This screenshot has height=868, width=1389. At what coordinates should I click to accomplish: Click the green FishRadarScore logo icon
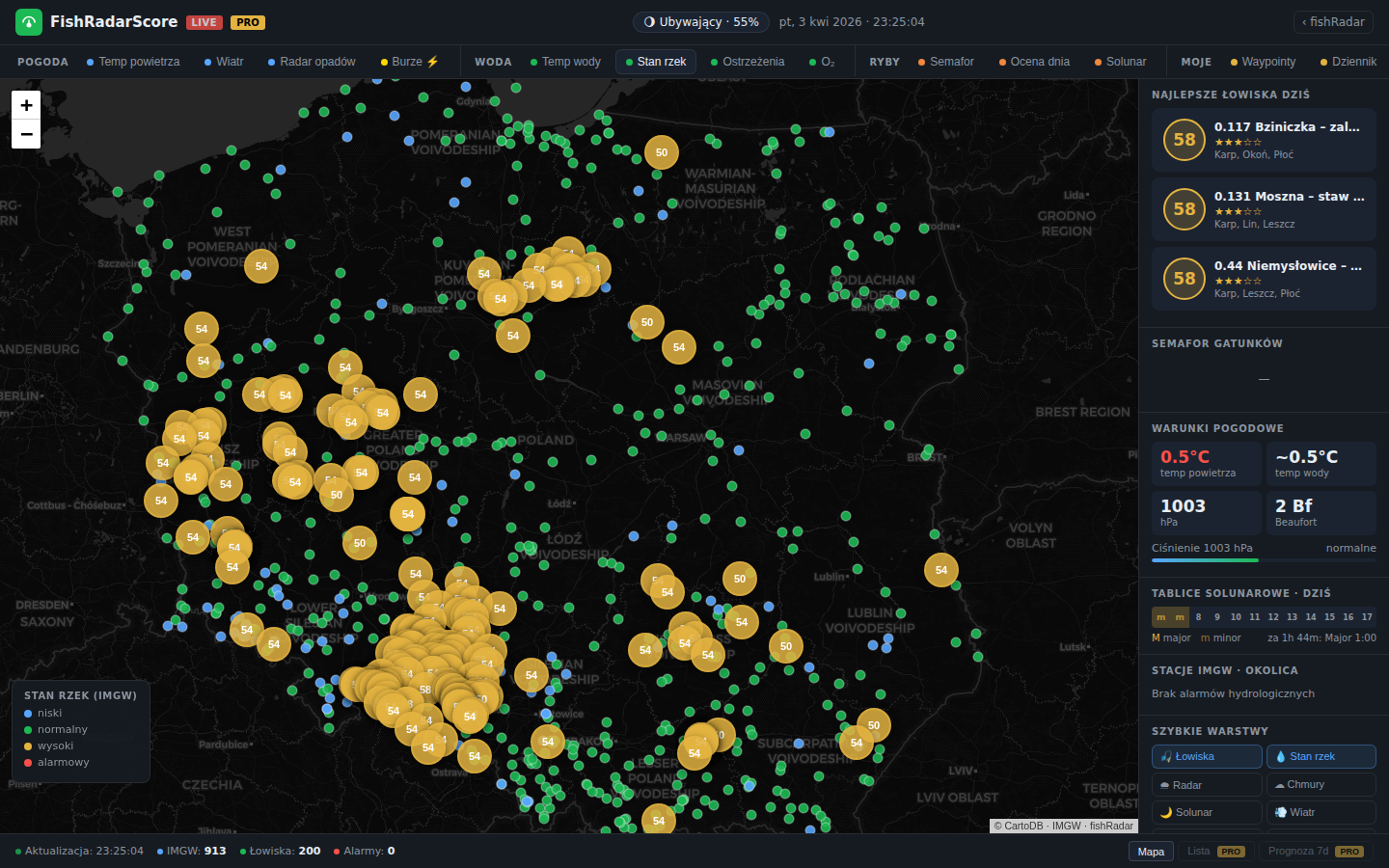click(x=28, y=21)
